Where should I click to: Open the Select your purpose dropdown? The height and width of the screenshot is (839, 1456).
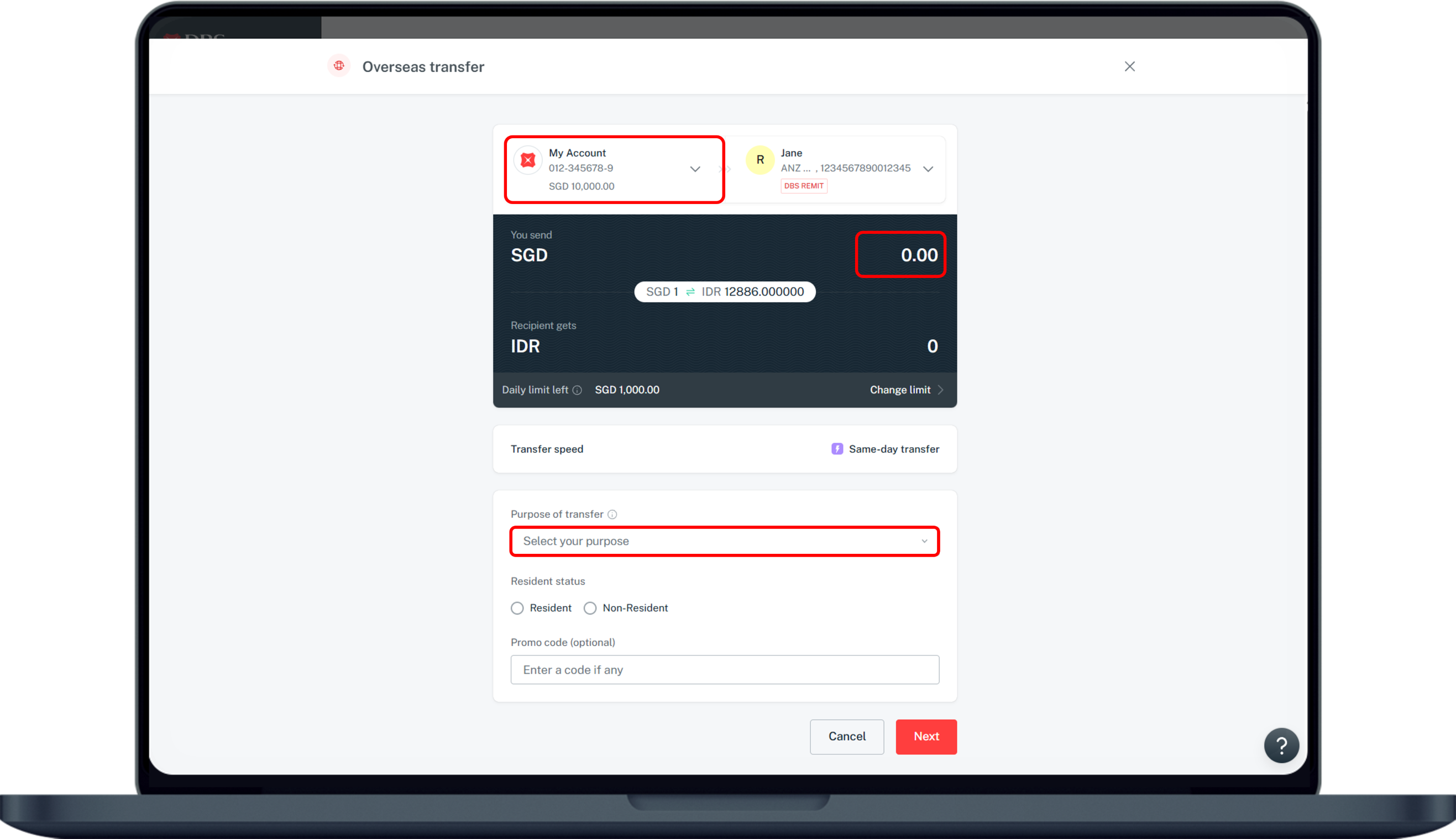(x=724, y=541)
